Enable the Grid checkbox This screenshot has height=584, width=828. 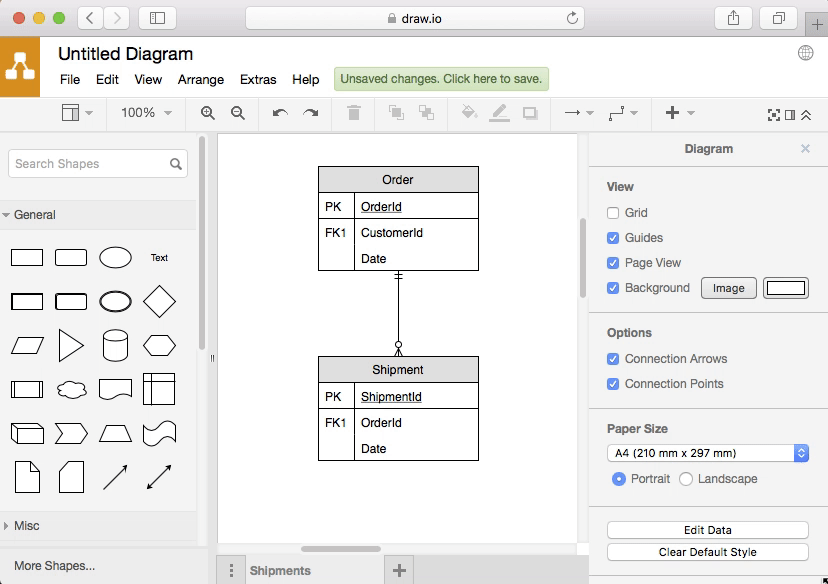click(x=613, y=213)
